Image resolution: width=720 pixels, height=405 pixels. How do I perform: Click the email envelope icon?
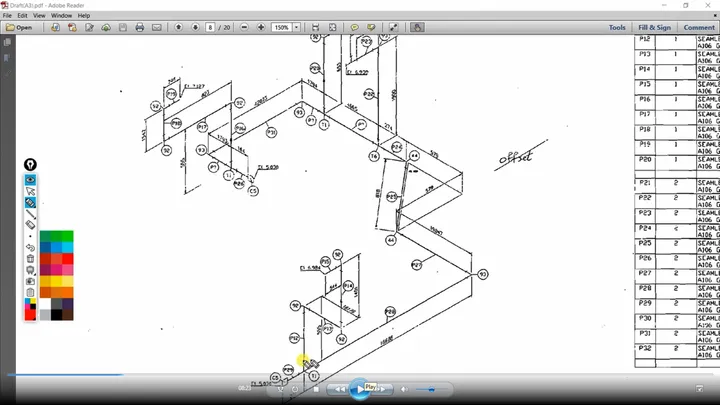157,28
